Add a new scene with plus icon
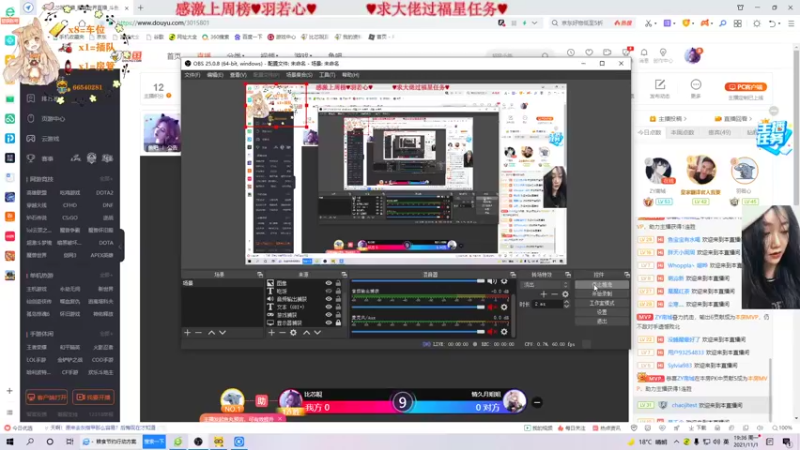 click(x=187, y=333)
